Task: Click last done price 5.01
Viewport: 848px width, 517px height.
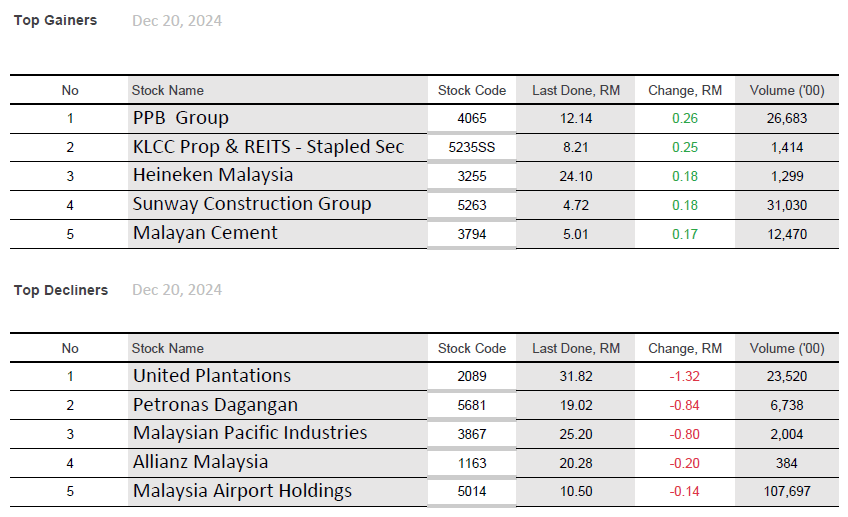Action: pos(576,234)
